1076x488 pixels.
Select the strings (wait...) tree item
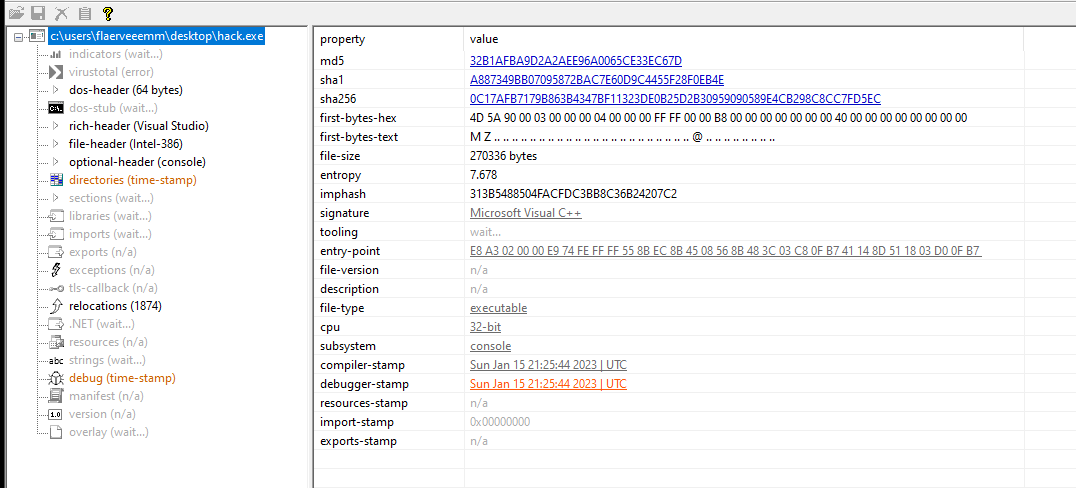click(x=107, y=360)
